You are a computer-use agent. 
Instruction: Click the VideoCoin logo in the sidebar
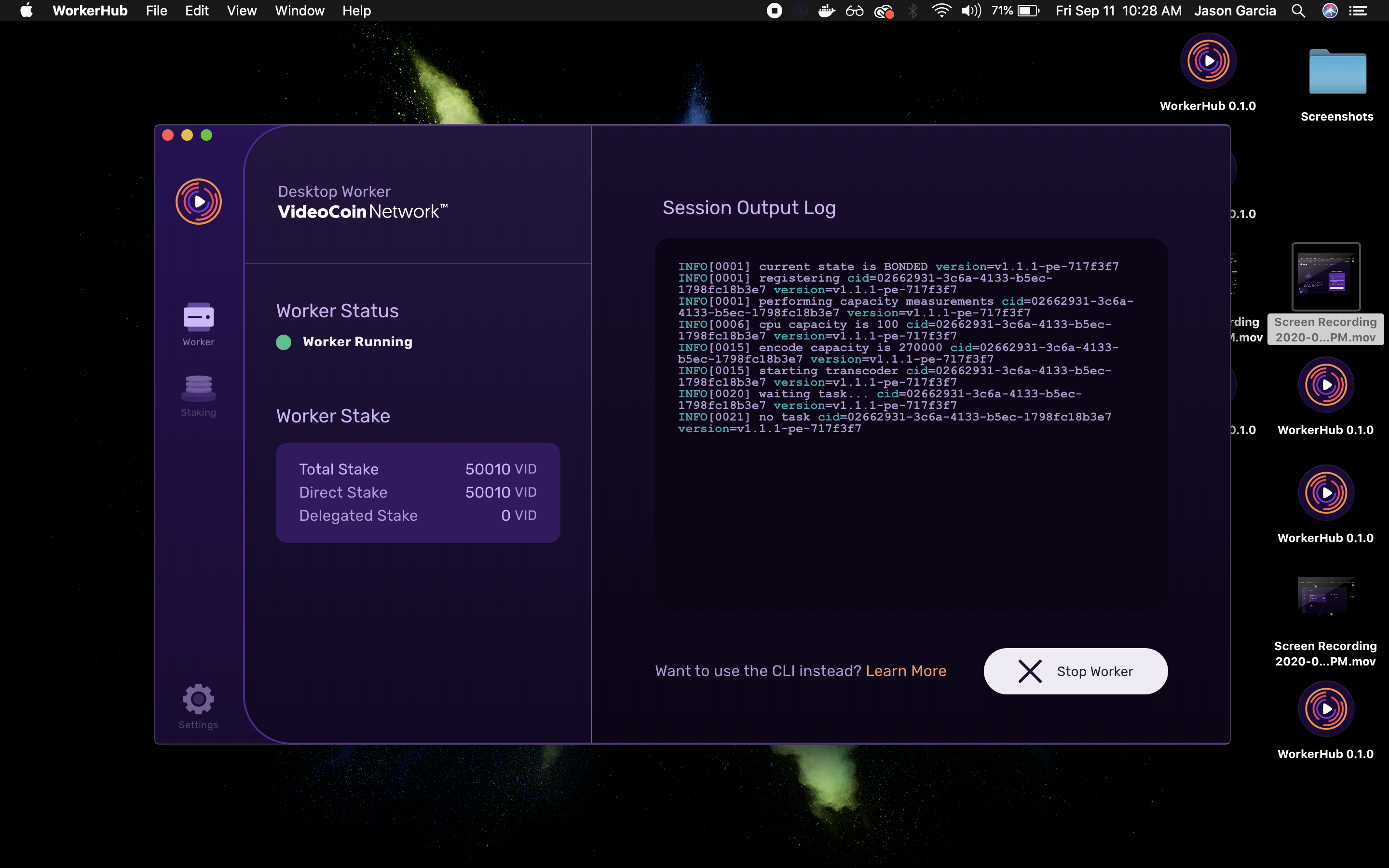[x=199, y=202]
